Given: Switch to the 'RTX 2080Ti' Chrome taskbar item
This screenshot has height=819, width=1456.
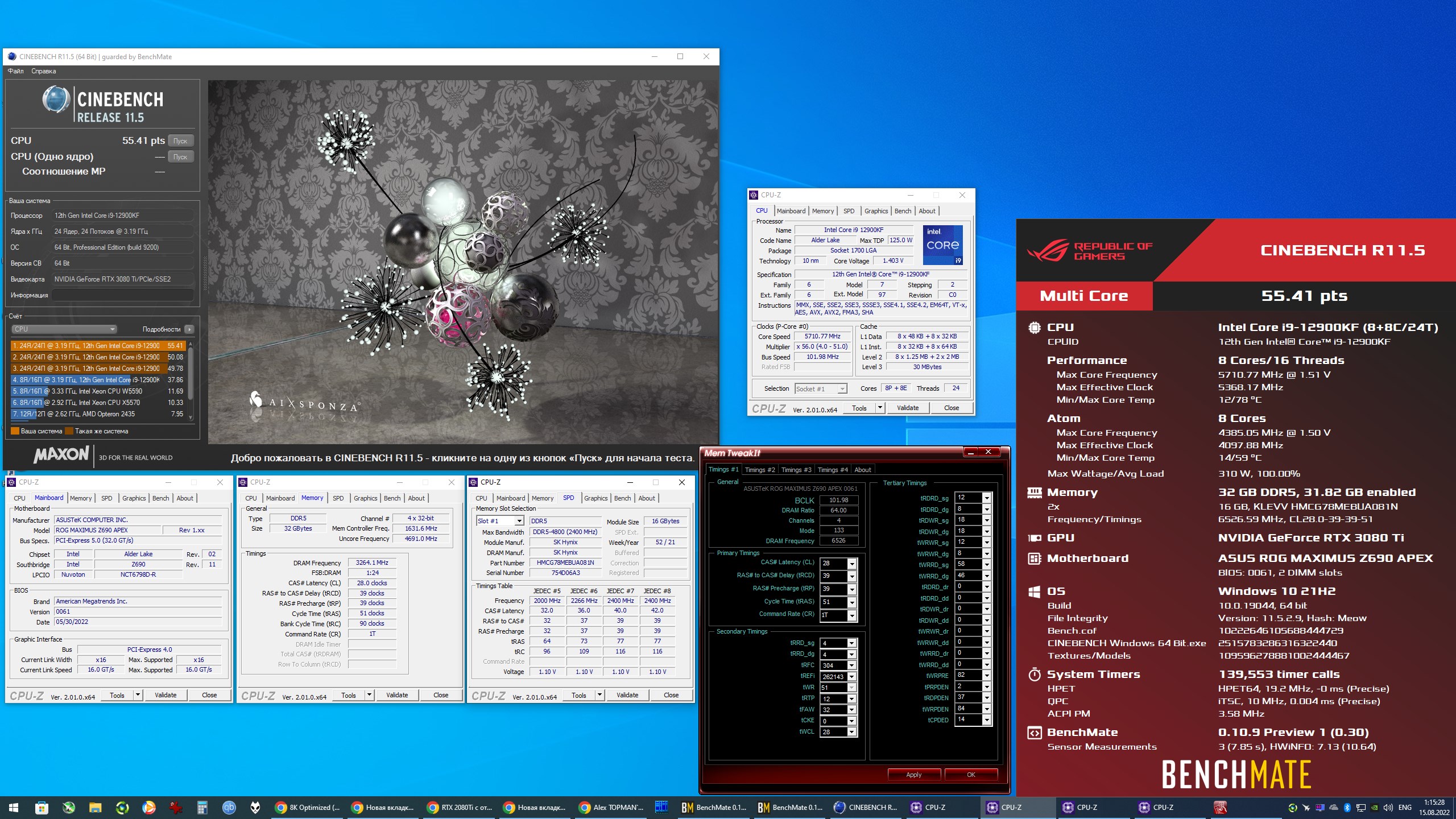Looking at the screenshot, I should pyautogui.click(x=460, y=808).
